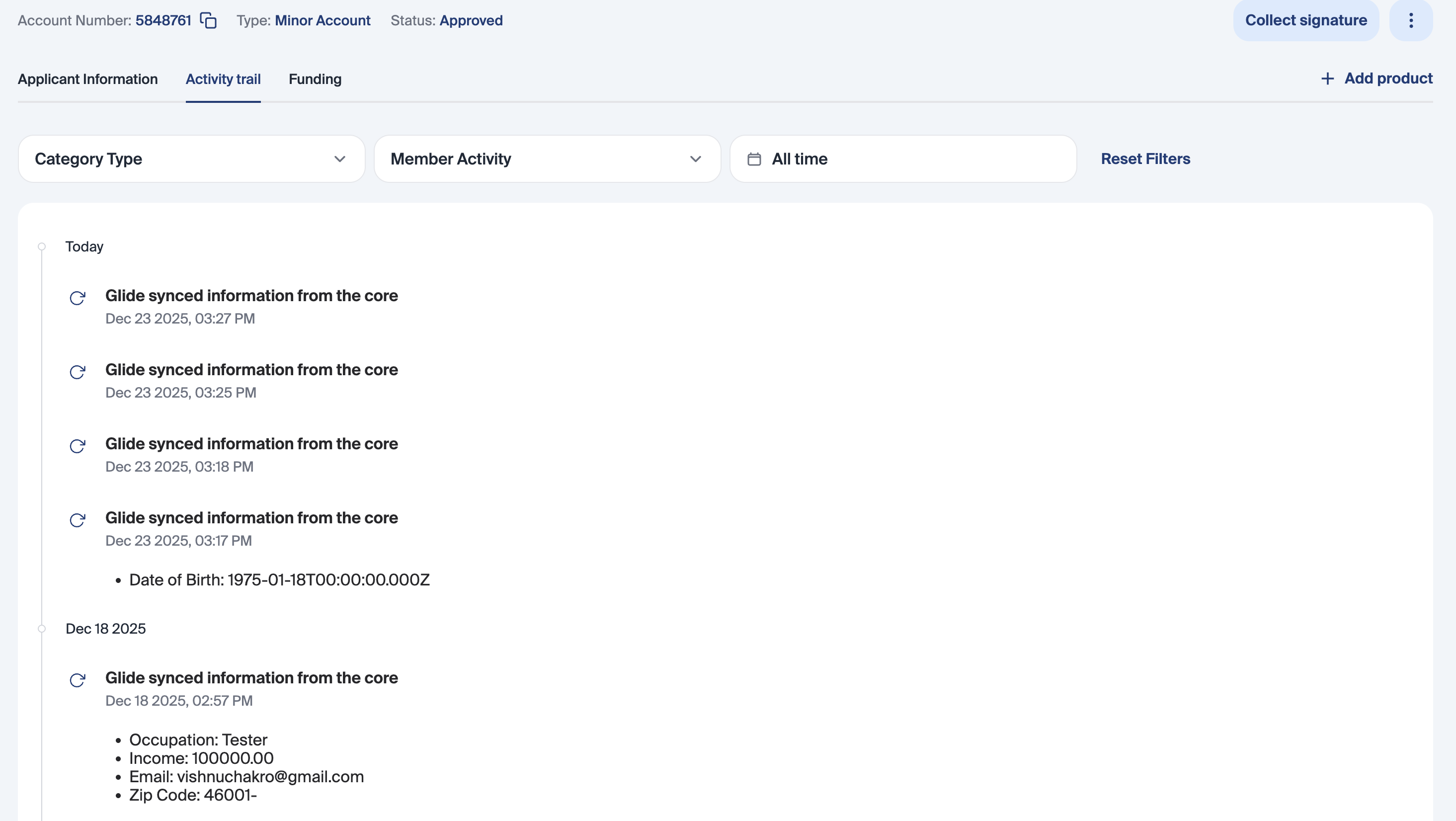Viewport: 1456px width, 821px height.
Task: Click sync icon for Dec 18 02:57 PM entry
Action: coord(78,680)
